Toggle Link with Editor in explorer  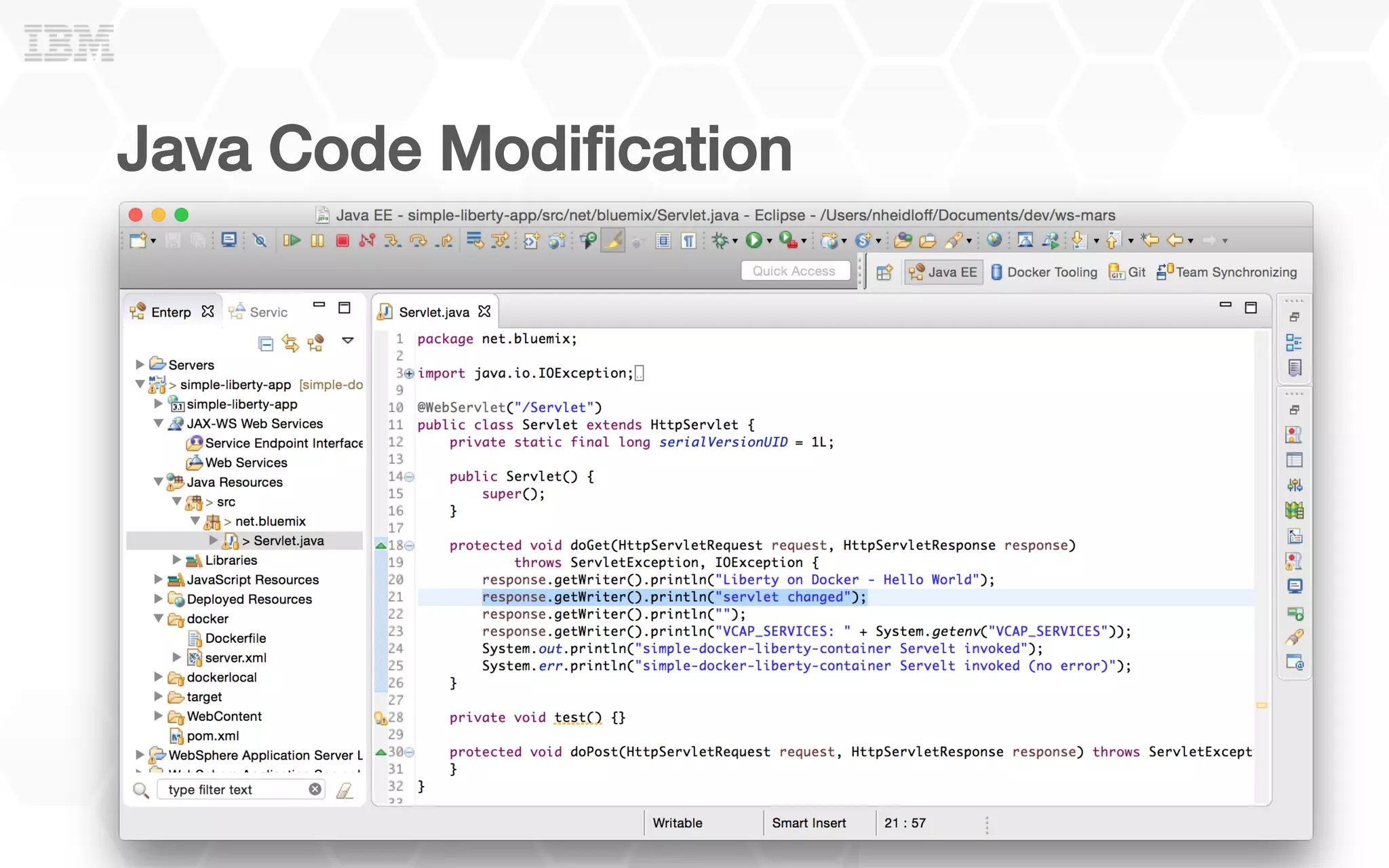290,344
